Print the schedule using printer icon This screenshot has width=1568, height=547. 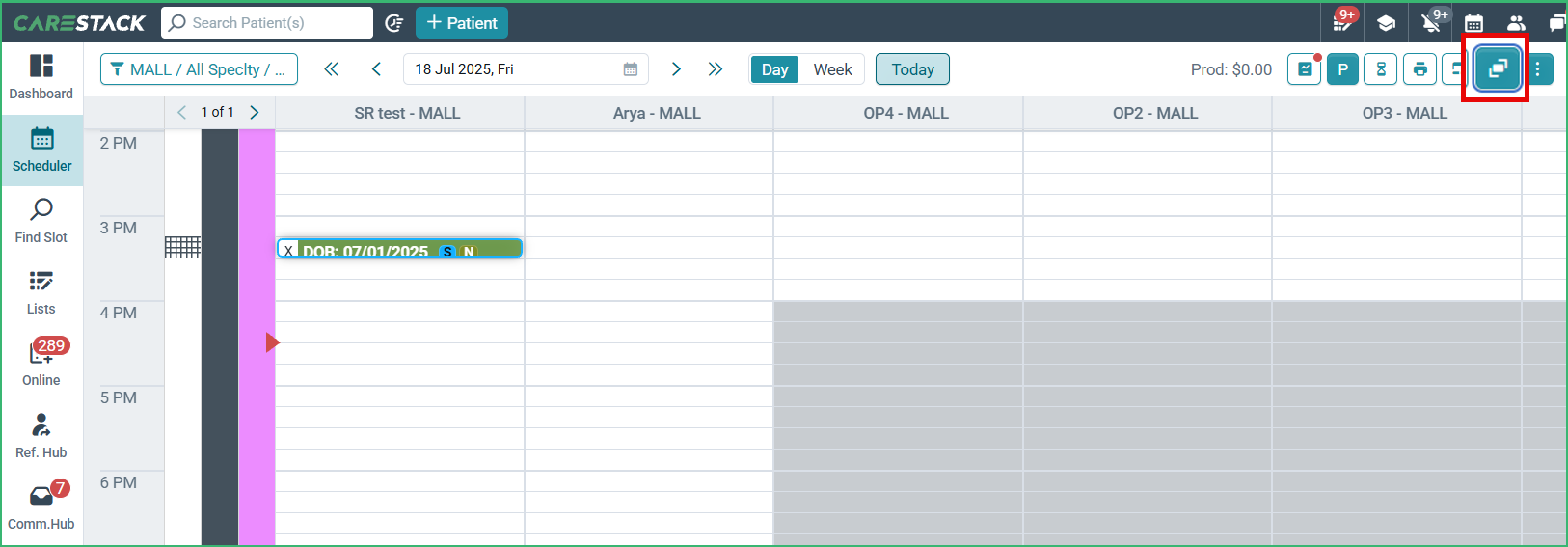point(1419,69)
